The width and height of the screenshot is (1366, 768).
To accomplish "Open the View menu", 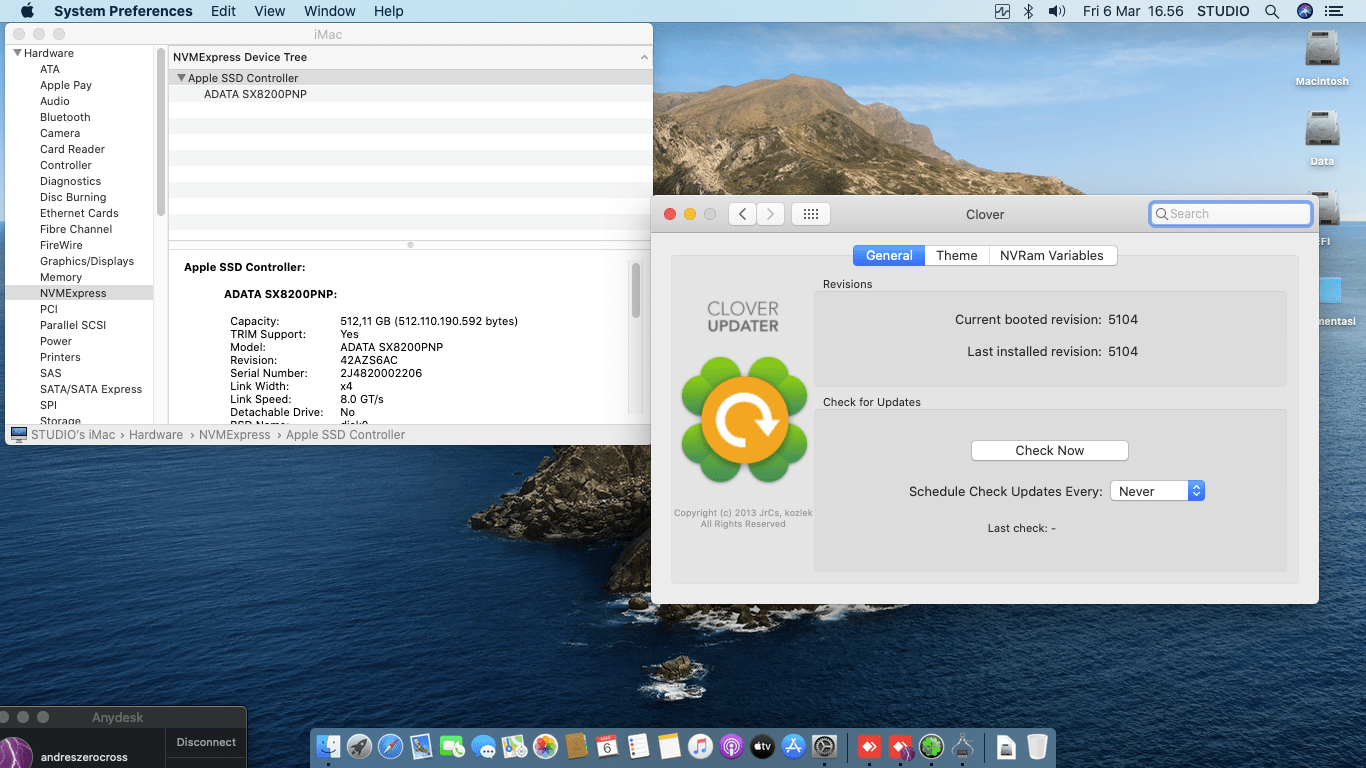I will tap(270, 11).
